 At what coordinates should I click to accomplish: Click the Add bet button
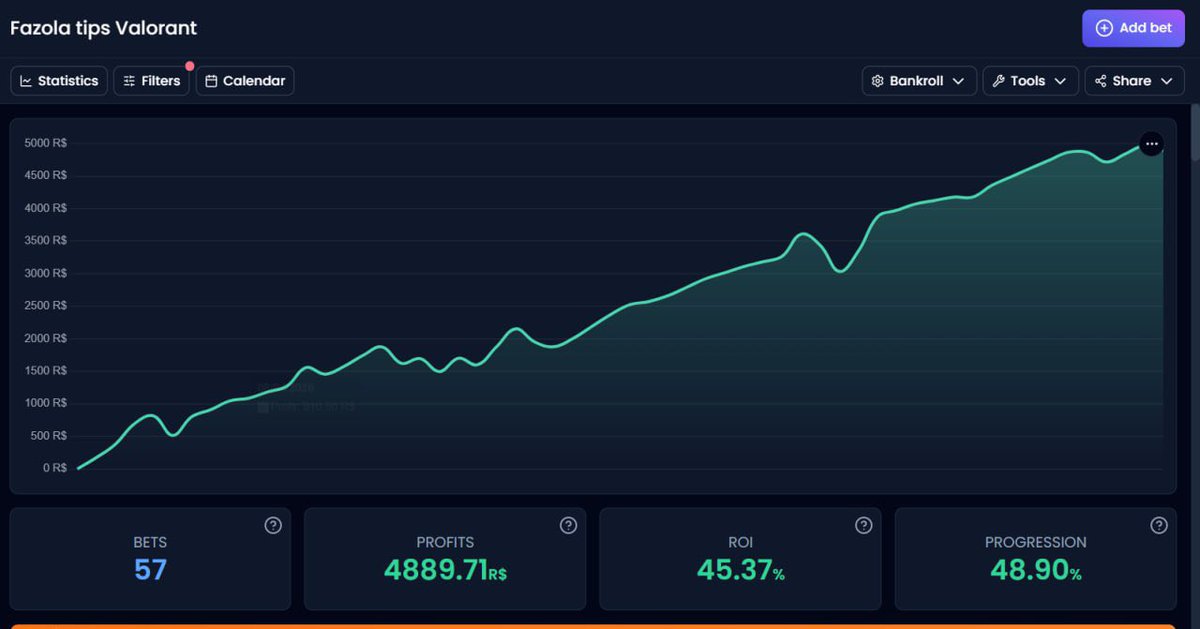pyautogui.click(x=1133, y=28)
